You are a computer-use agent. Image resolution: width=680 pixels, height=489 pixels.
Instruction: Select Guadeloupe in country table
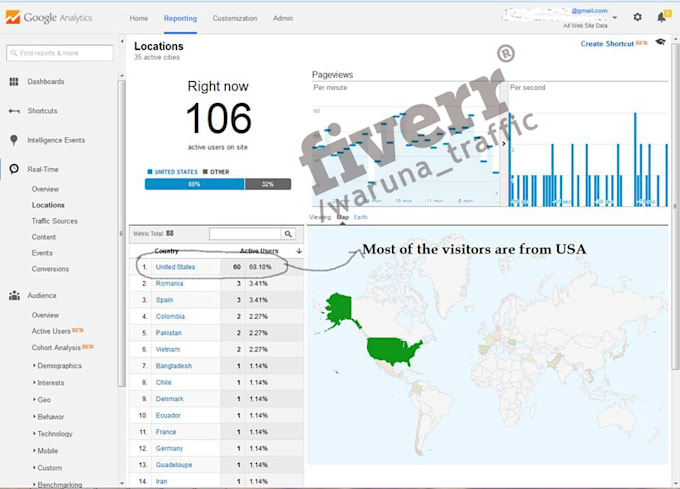[174, 465]
